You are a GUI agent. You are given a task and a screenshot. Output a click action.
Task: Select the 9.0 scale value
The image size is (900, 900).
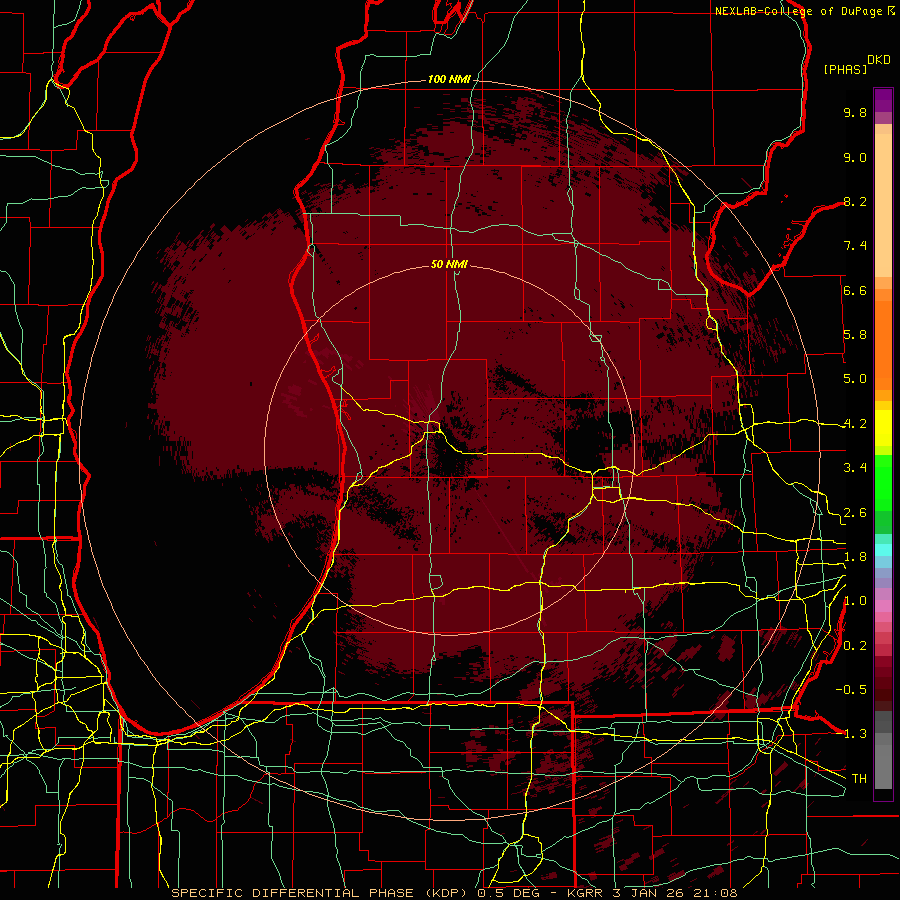pos(855,157)
